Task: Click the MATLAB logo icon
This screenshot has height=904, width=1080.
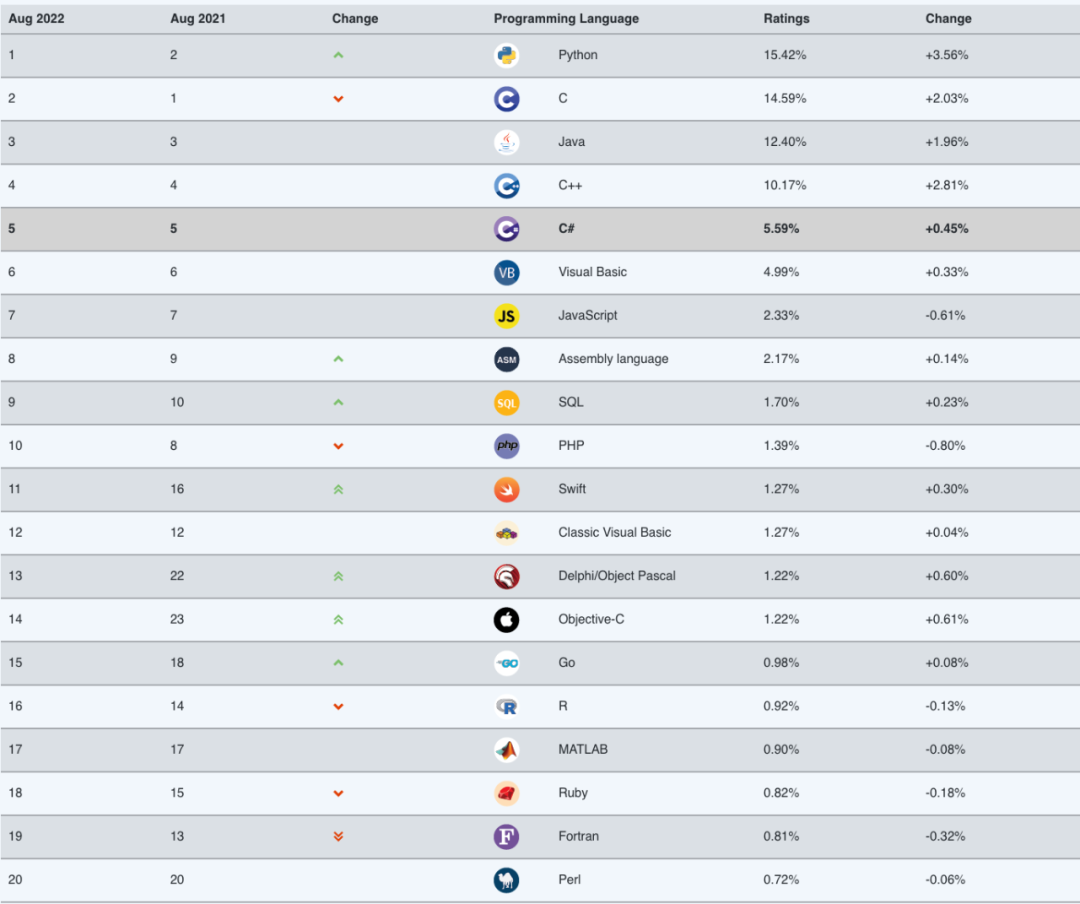Action: click(506, 750)
